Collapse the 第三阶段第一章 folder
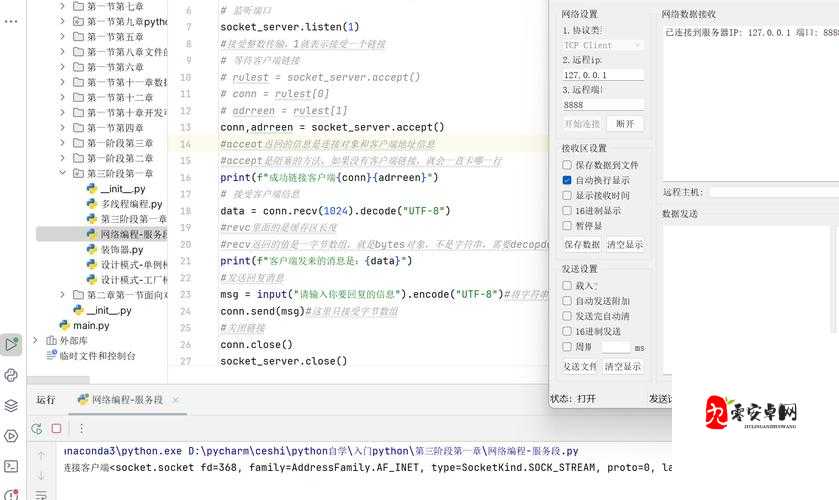This screenshot has height=500, width=839. tap(63, 173)
